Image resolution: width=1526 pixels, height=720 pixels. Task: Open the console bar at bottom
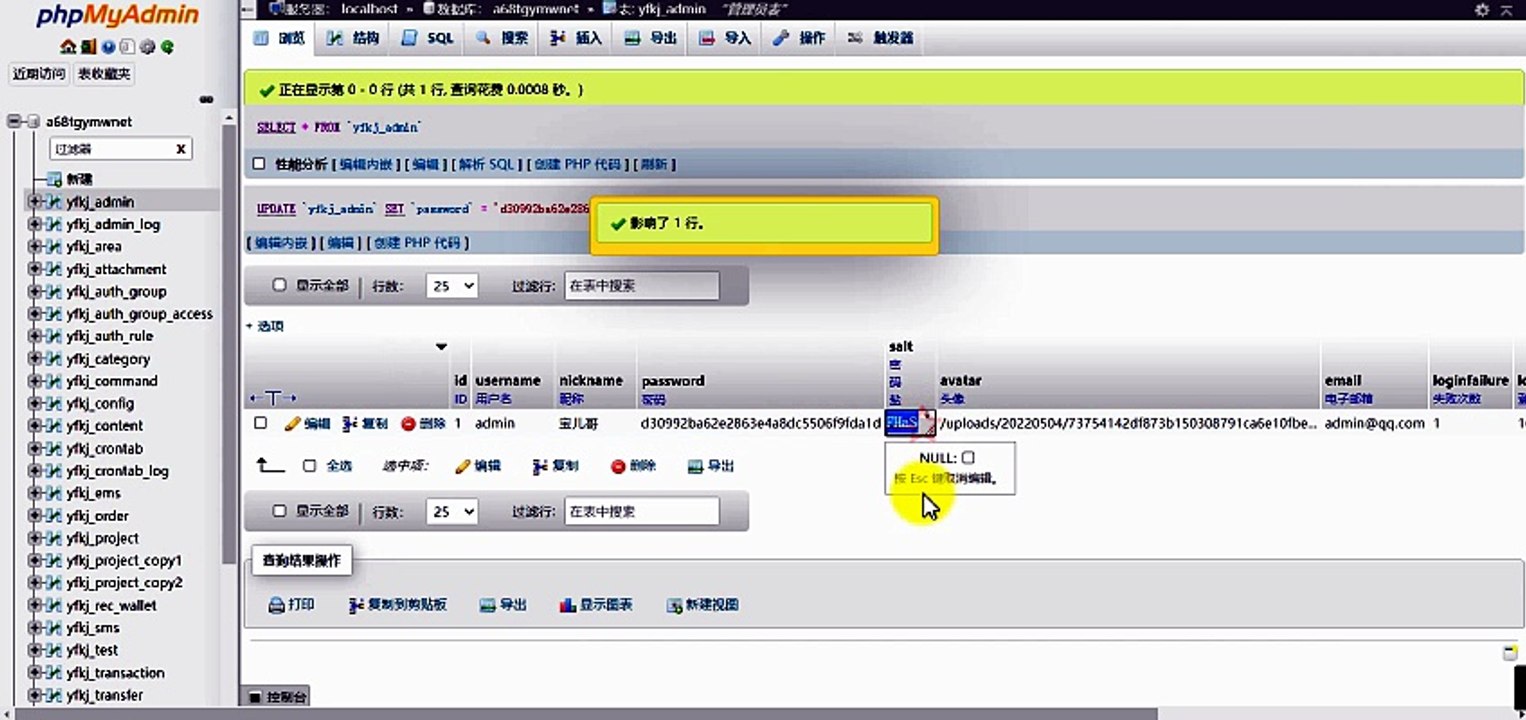(x=277, y=696)
